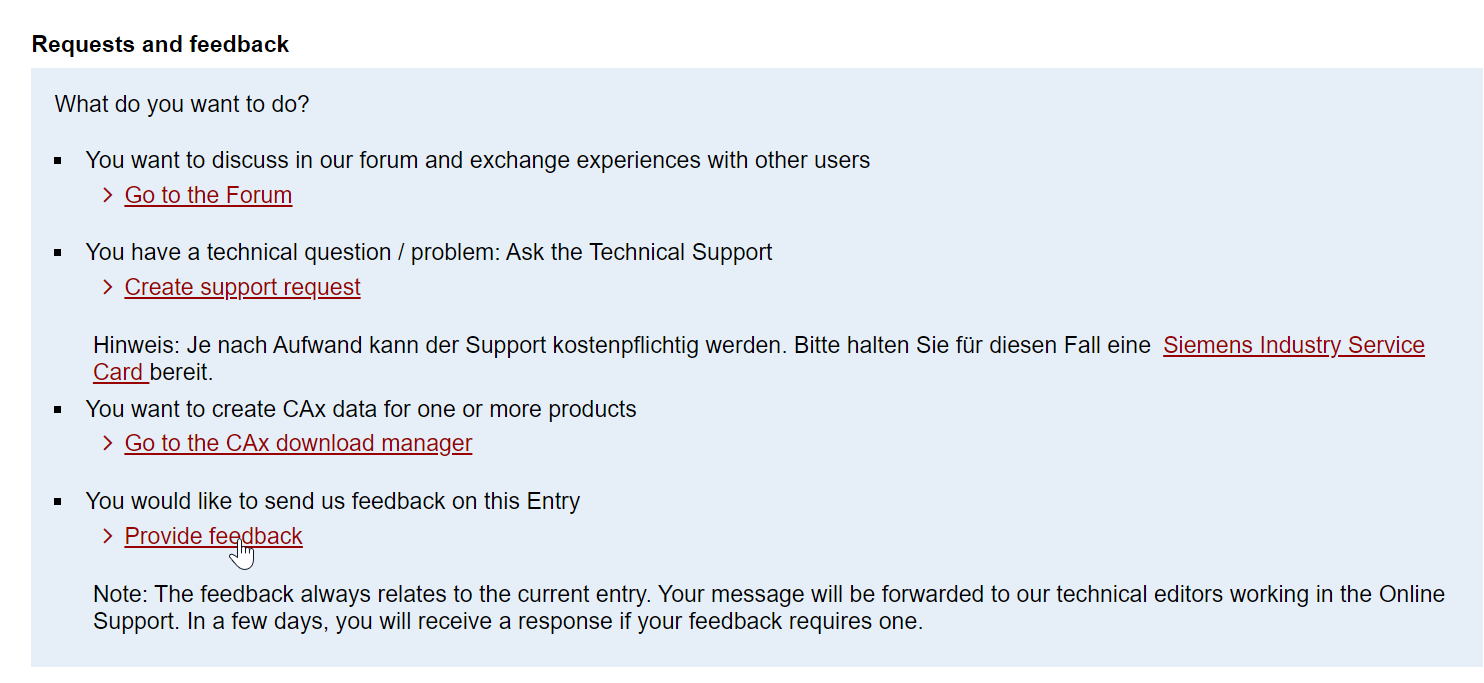
Task: Click the 'Ask the Technical Support' line
Action: [x=428, y=252]
